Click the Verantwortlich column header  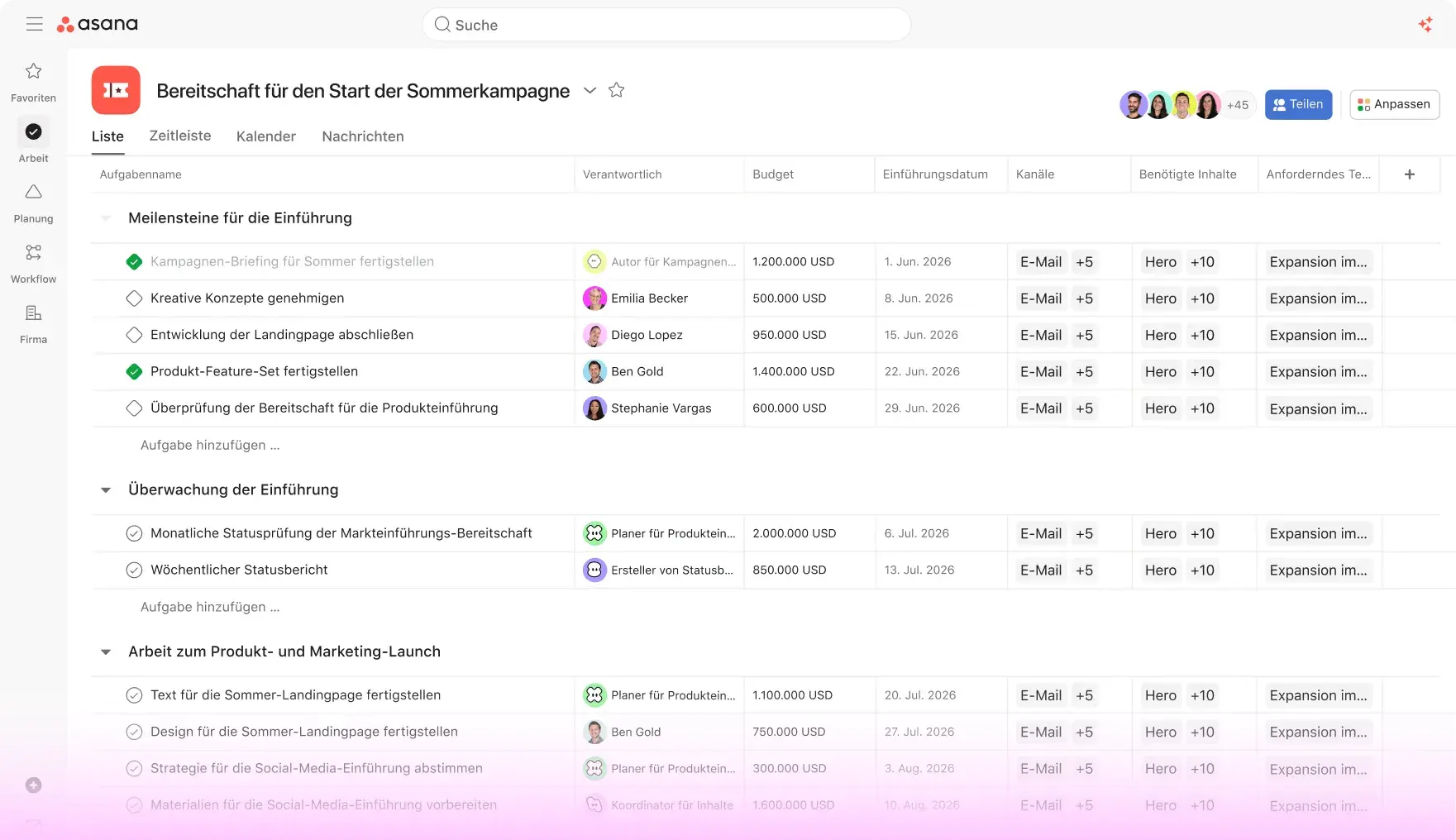[x=659, y=174]
